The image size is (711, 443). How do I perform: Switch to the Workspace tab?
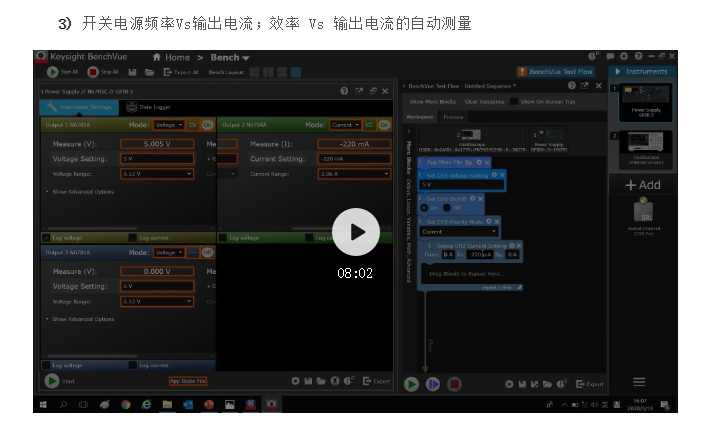pyautogui.click(x=420, y=117)
